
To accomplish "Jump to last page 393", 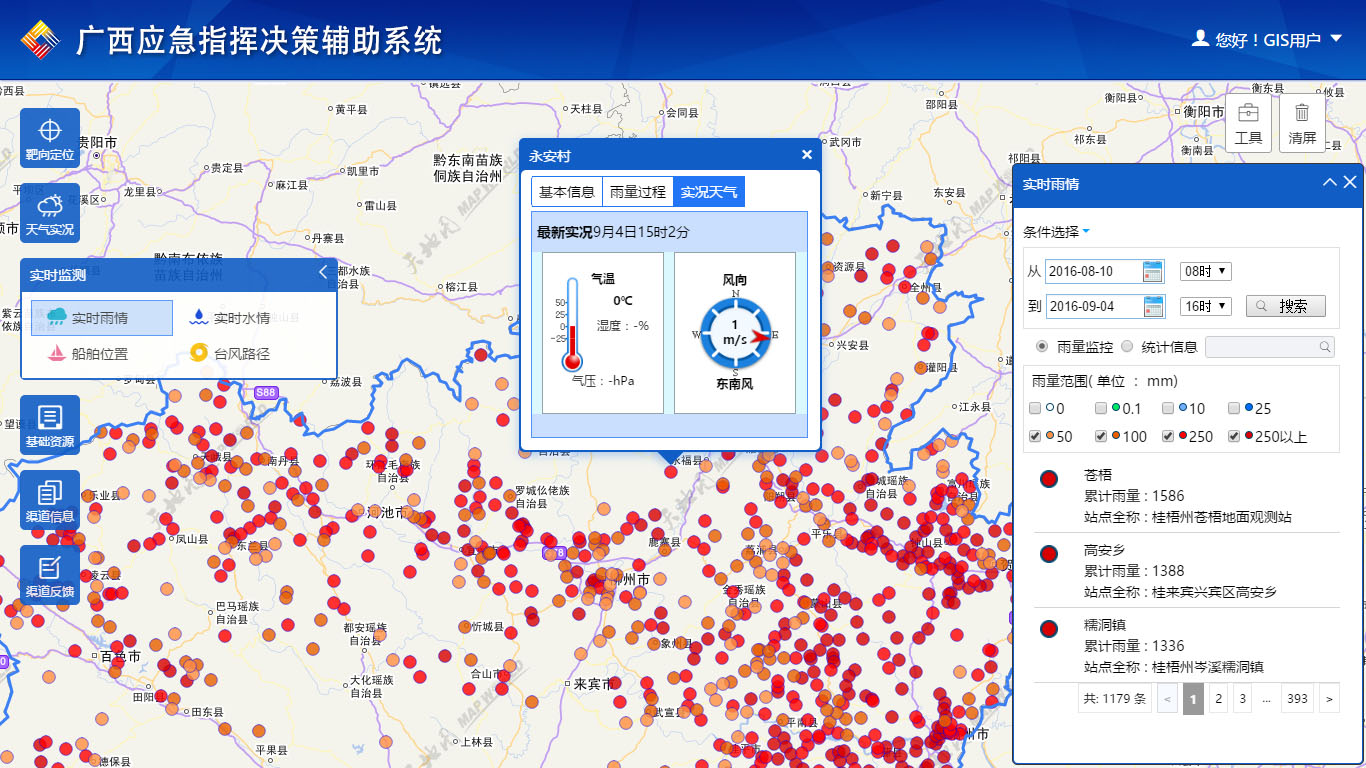I will click(x=1297, y=699).
